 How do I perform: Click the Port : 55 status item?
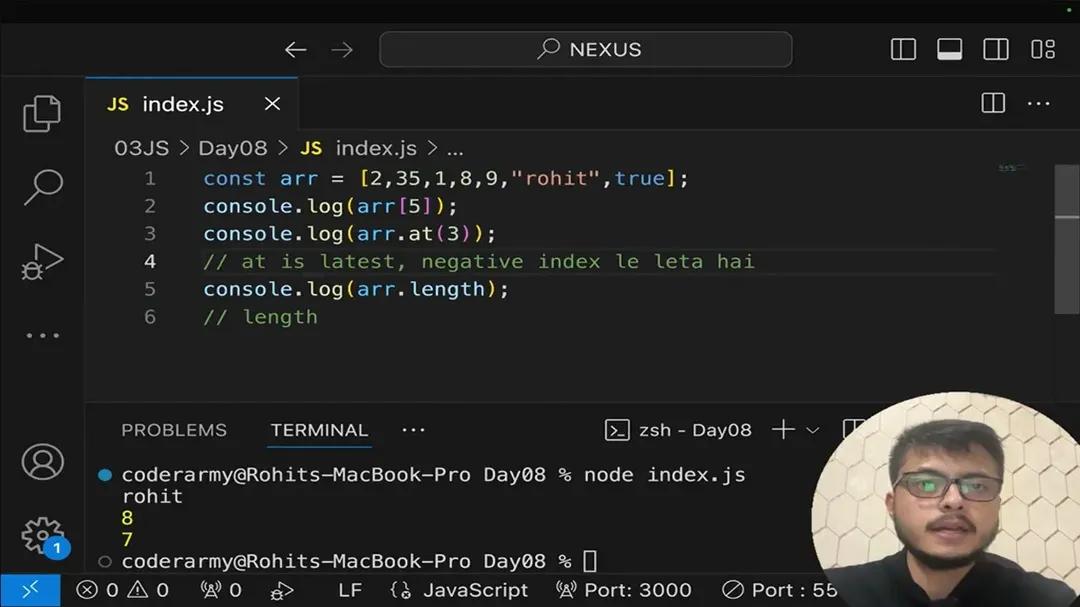click(780, 590)
